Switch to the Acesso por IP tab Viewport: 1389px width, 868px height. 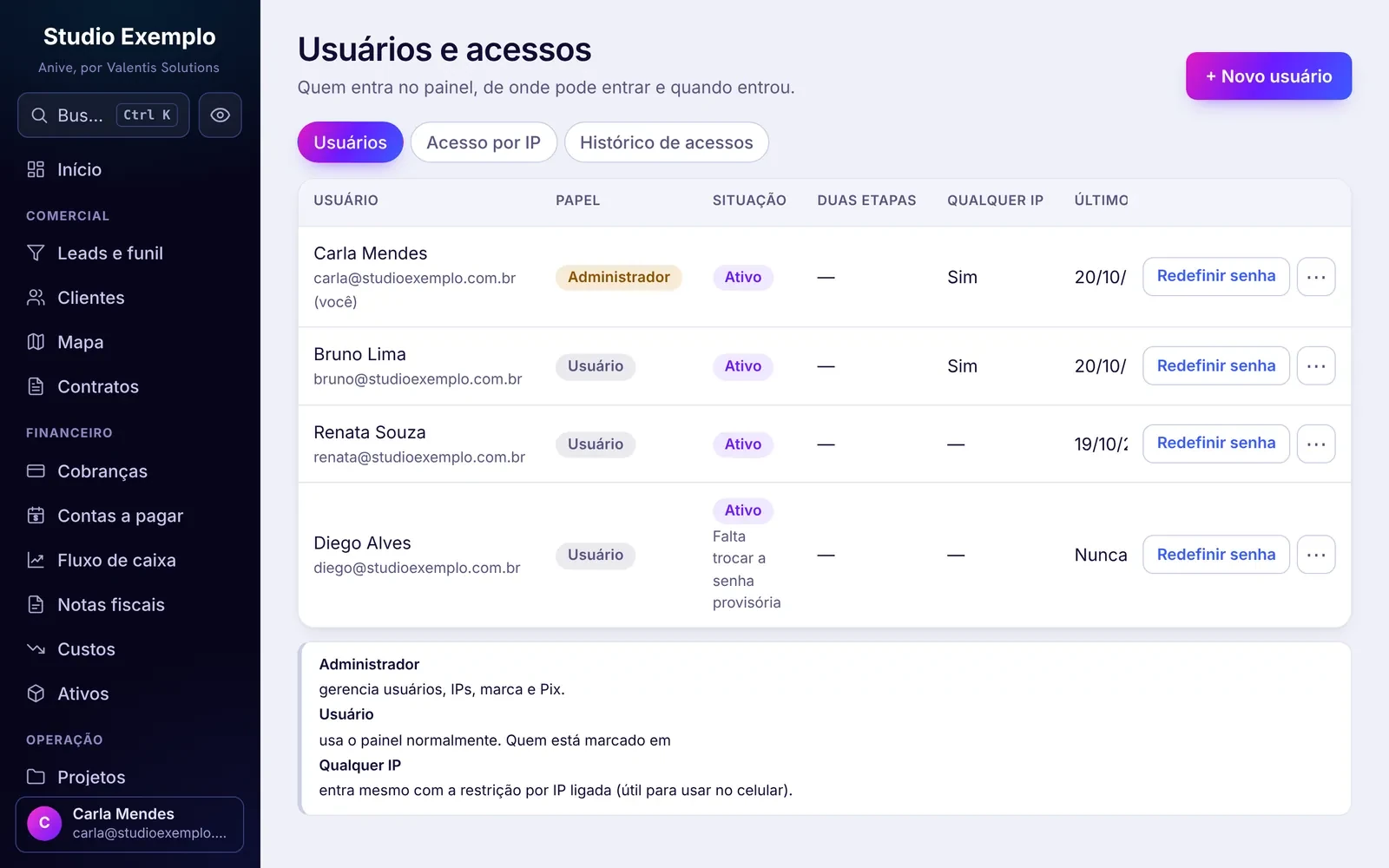point(484,142)
